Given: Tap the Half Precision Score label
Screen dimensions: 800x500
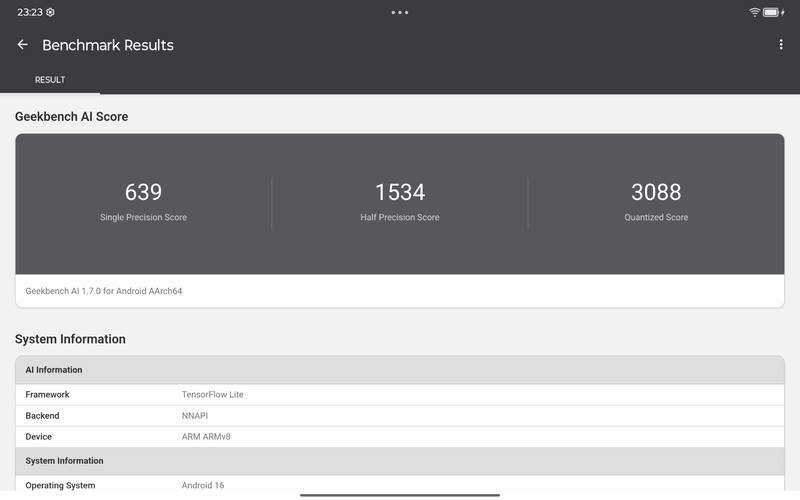Looking at the screenshot, I should (400, 217).
